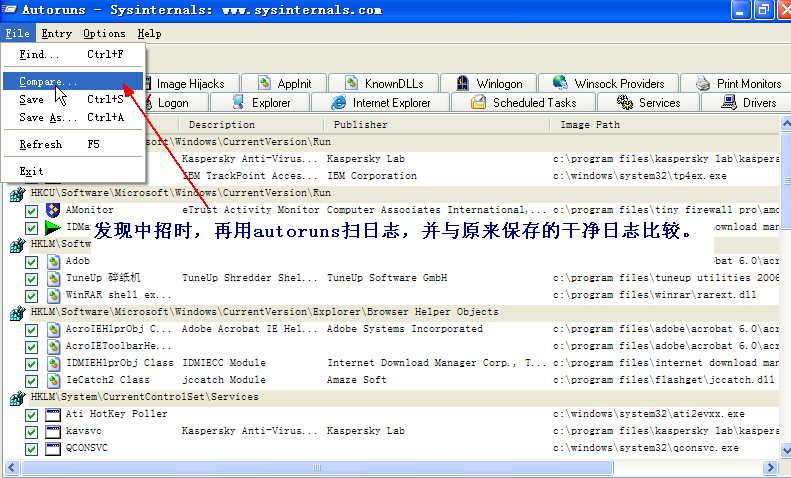Click the Winsock Providers globe icon
This screenshot has height=478, width=791.
(560, 82)
